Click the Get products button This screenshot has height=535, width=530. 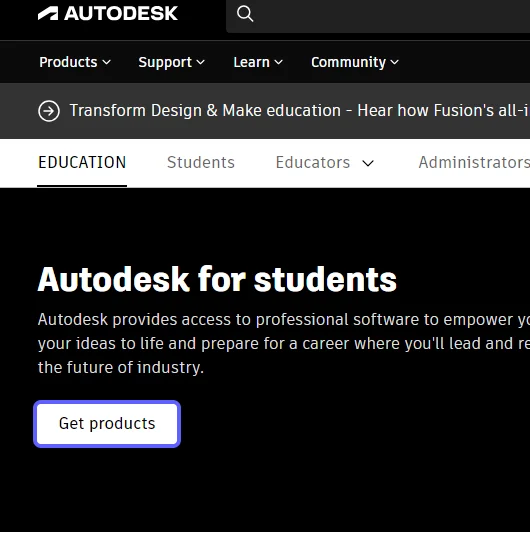point(107,424)
